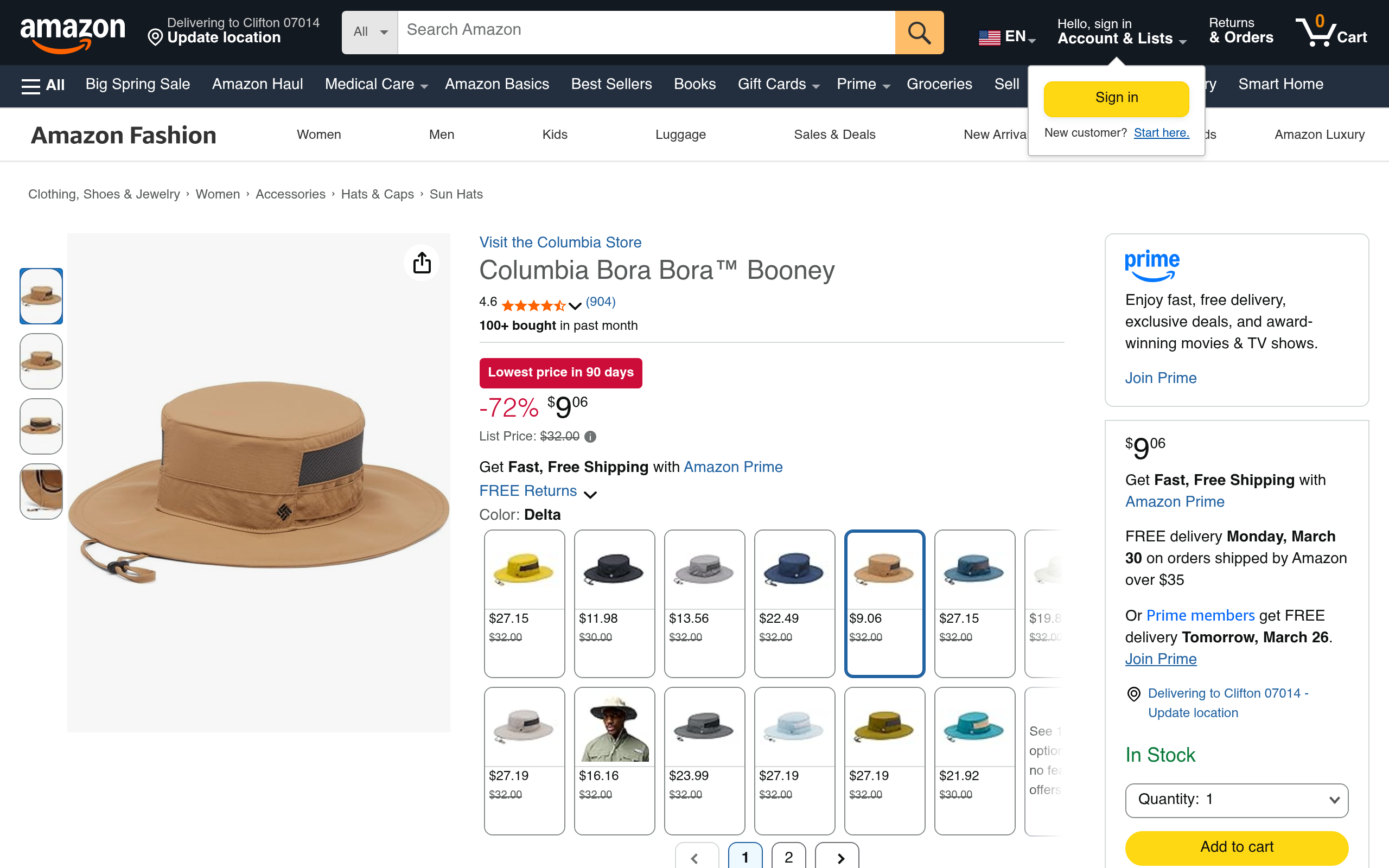
Task: Open star rating breakdown chevron
Action: click(x=575, y=305)
